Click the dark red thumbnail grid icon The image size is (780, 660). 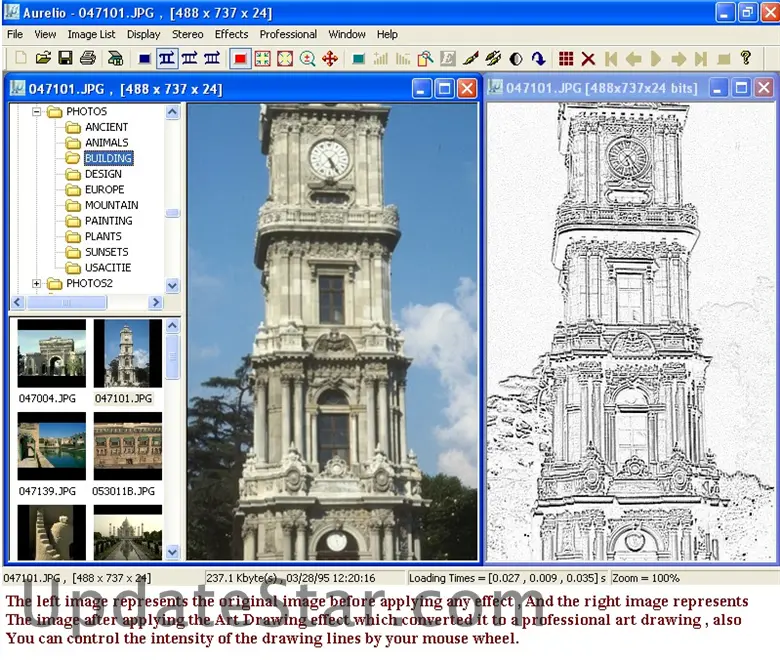566,58
